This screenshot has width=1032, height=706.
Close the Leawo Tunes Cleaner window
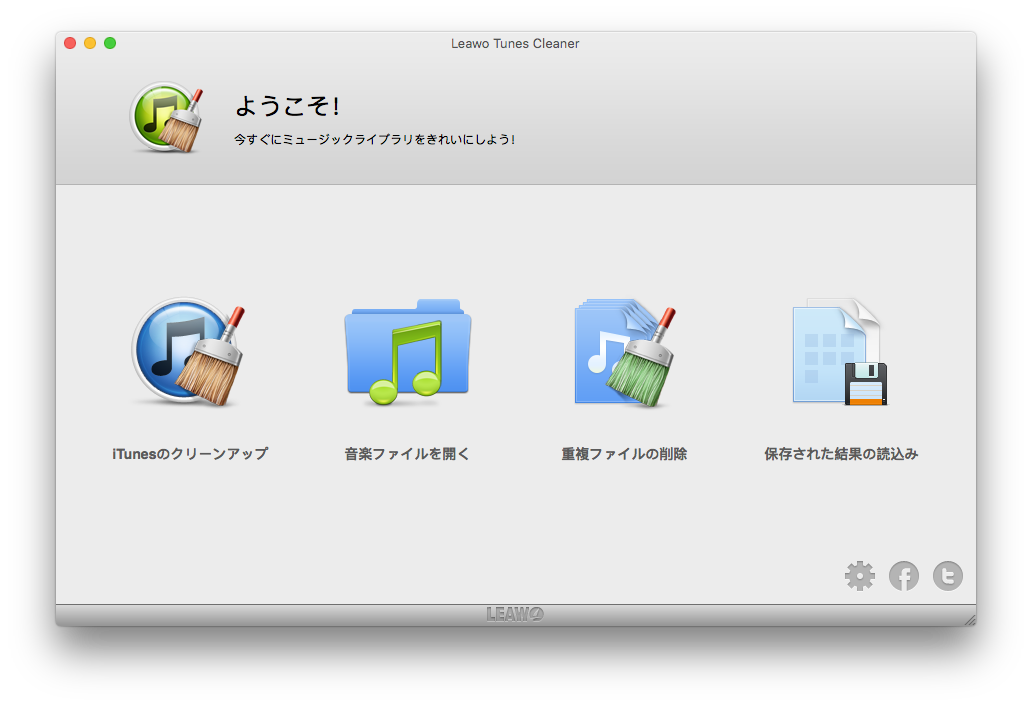coord(70,43)
